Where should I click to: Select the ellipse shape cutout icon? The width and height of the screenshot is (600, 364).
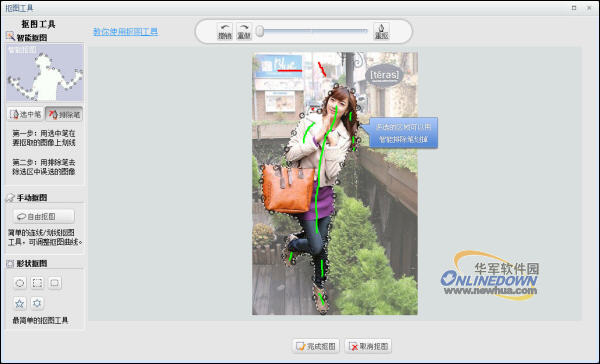coord(20,283)
